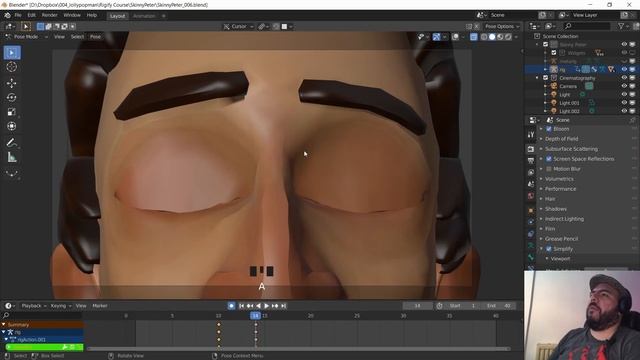The image size is (640, 360).
Task: Click the Blender logo menu icon
Action: point(7,16)
